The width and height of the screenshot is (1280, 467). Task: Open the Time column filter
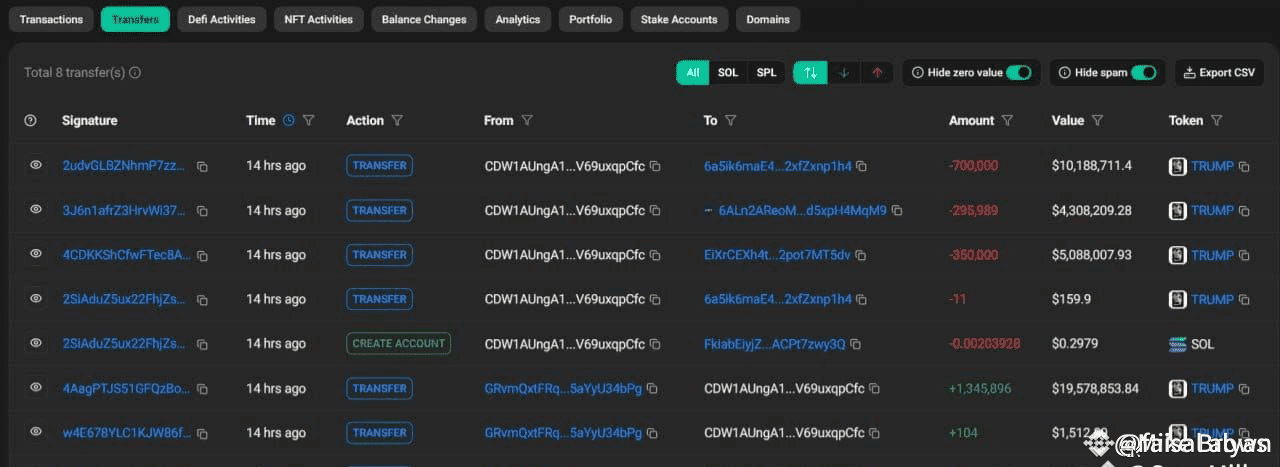pyautogui.click(x=308, y=120)
